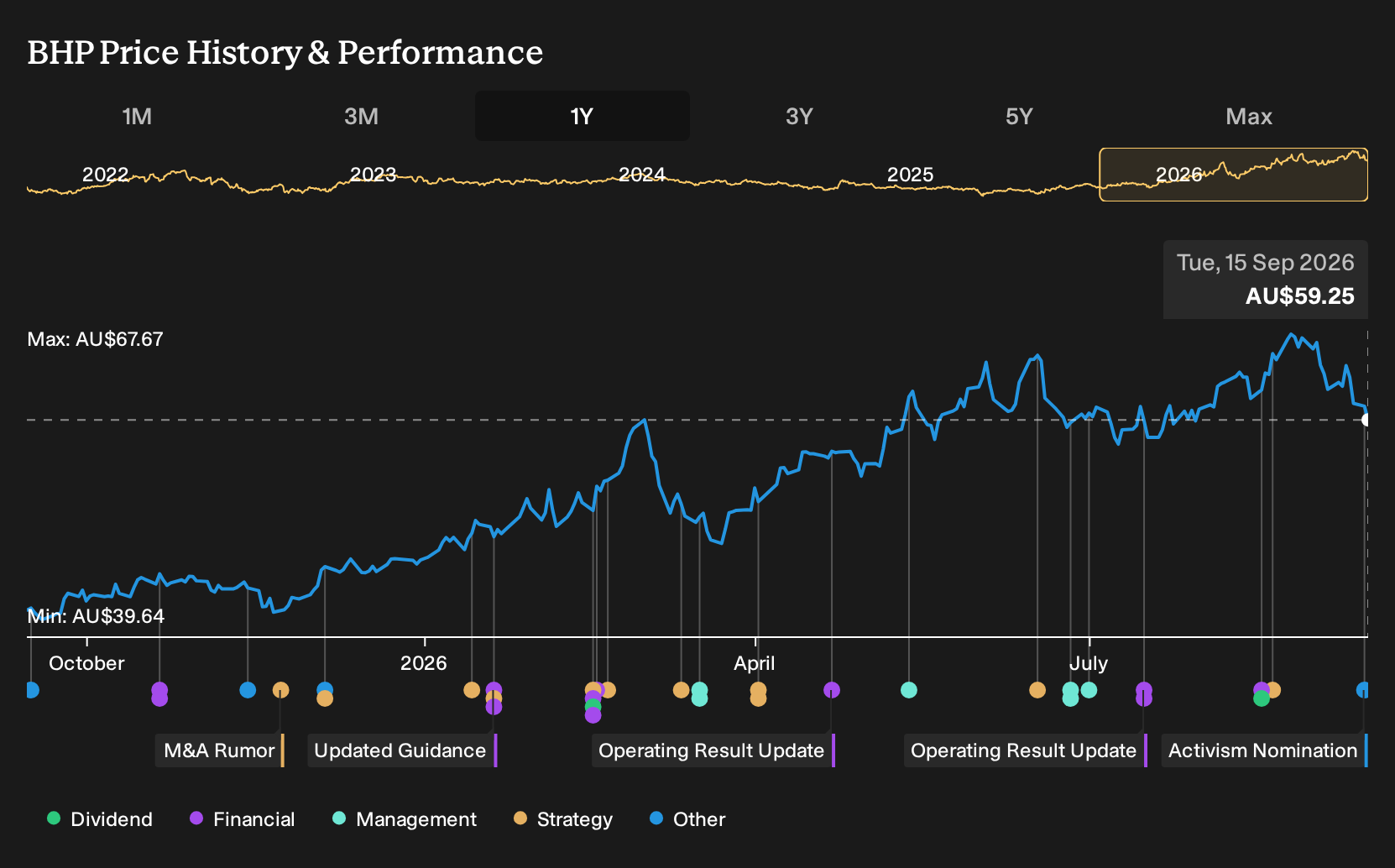The image size is (1395, 868).
Task: Open the July Operating Result Update label
Action: (1026, 750)
